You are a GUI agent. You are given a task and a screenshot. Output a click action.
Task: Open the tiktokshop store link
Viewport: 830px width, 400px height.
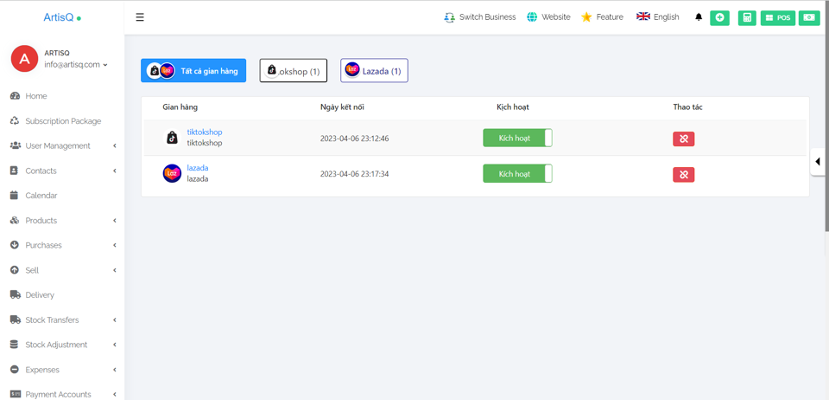click(204, 132)
